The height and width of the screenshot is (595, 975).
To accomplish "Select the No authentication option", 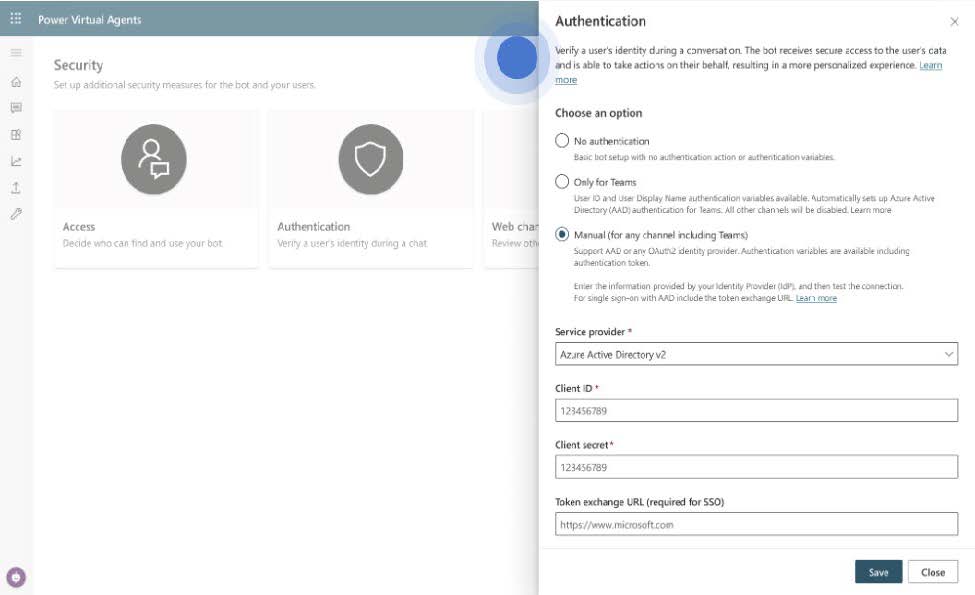I will pyautogui.click(x=562, y=141).
